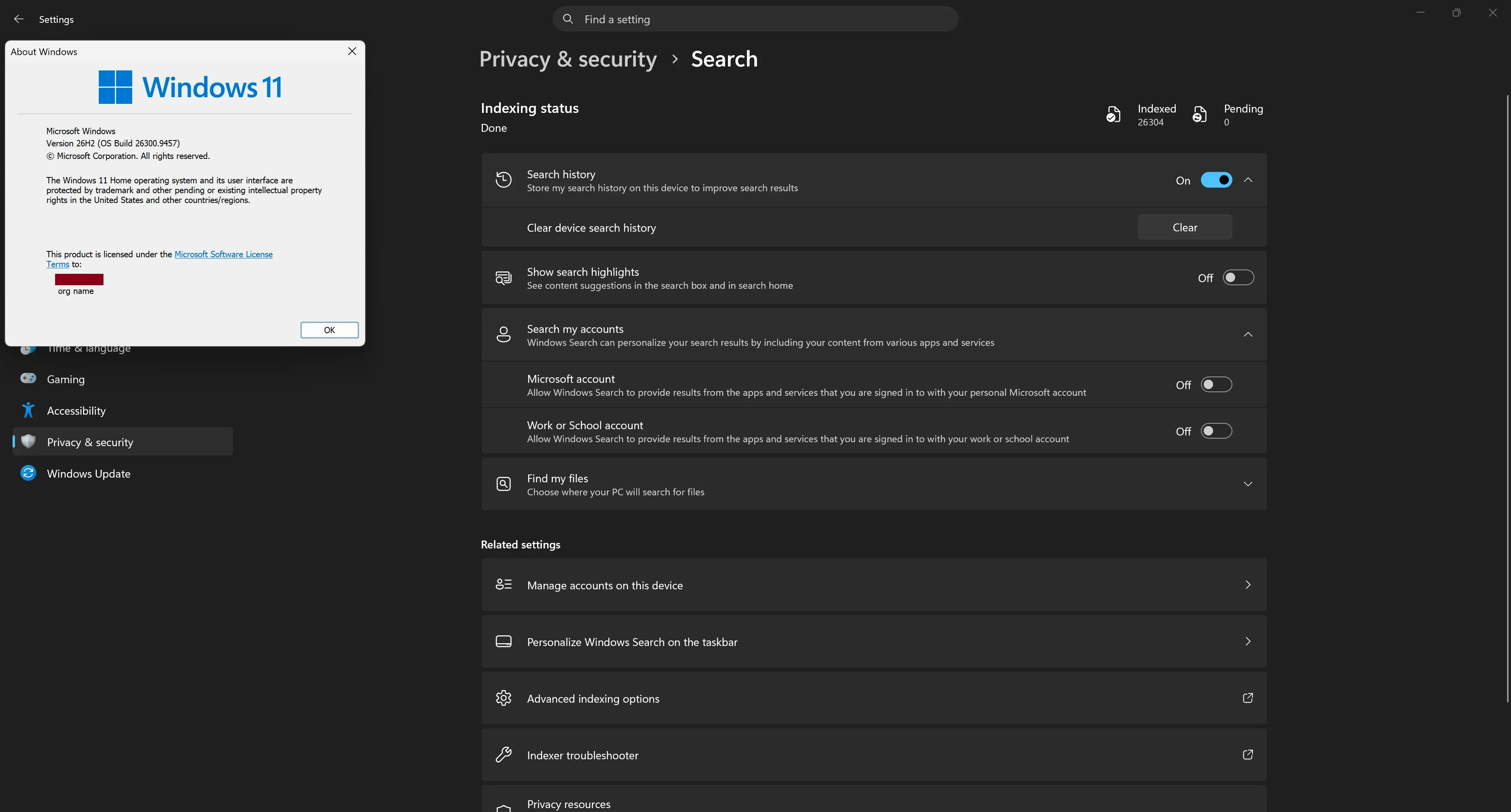Click the Windows 11 logo in About dialog
The height and width of the screenshot is (812, 1511).
tap(189, 87)
